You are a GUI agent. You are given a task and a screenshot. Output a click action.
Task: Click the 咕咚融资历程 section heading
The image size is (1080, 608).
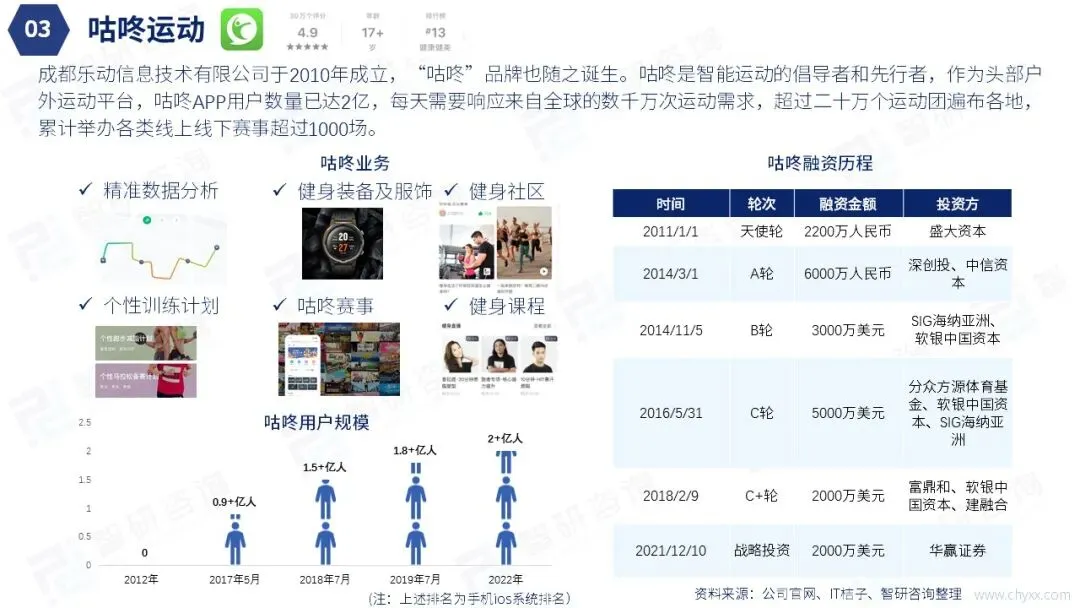coord(820,163)
